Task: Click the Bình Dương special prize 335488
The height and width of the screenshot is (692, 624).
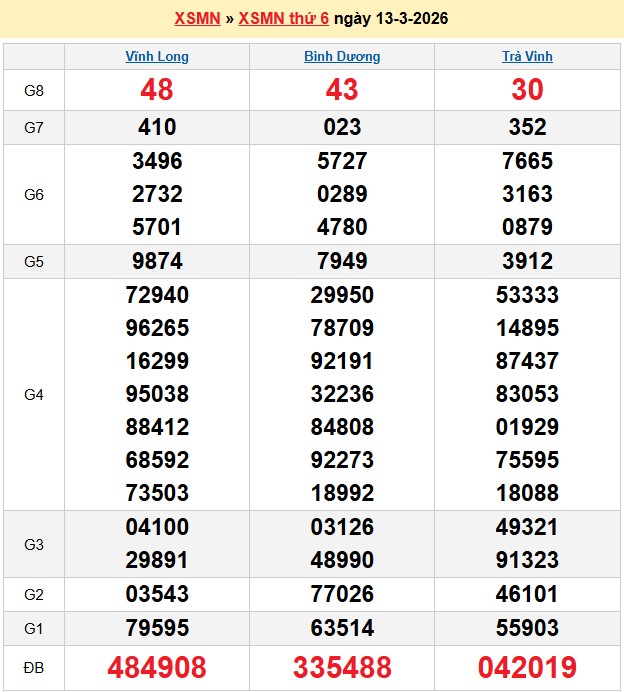Action: 342,667
